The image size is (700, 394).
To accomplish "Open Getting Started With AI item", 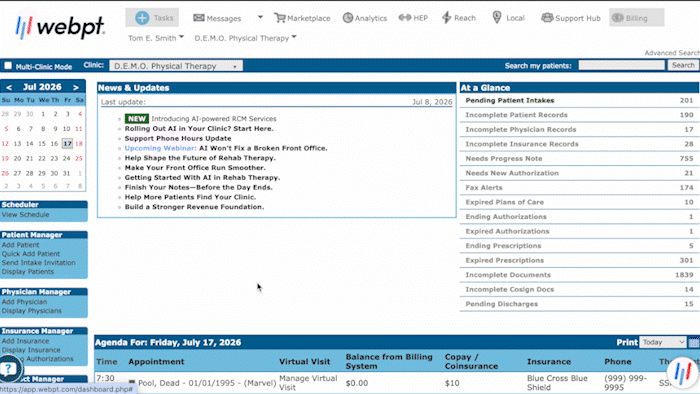I will point(202,178).
